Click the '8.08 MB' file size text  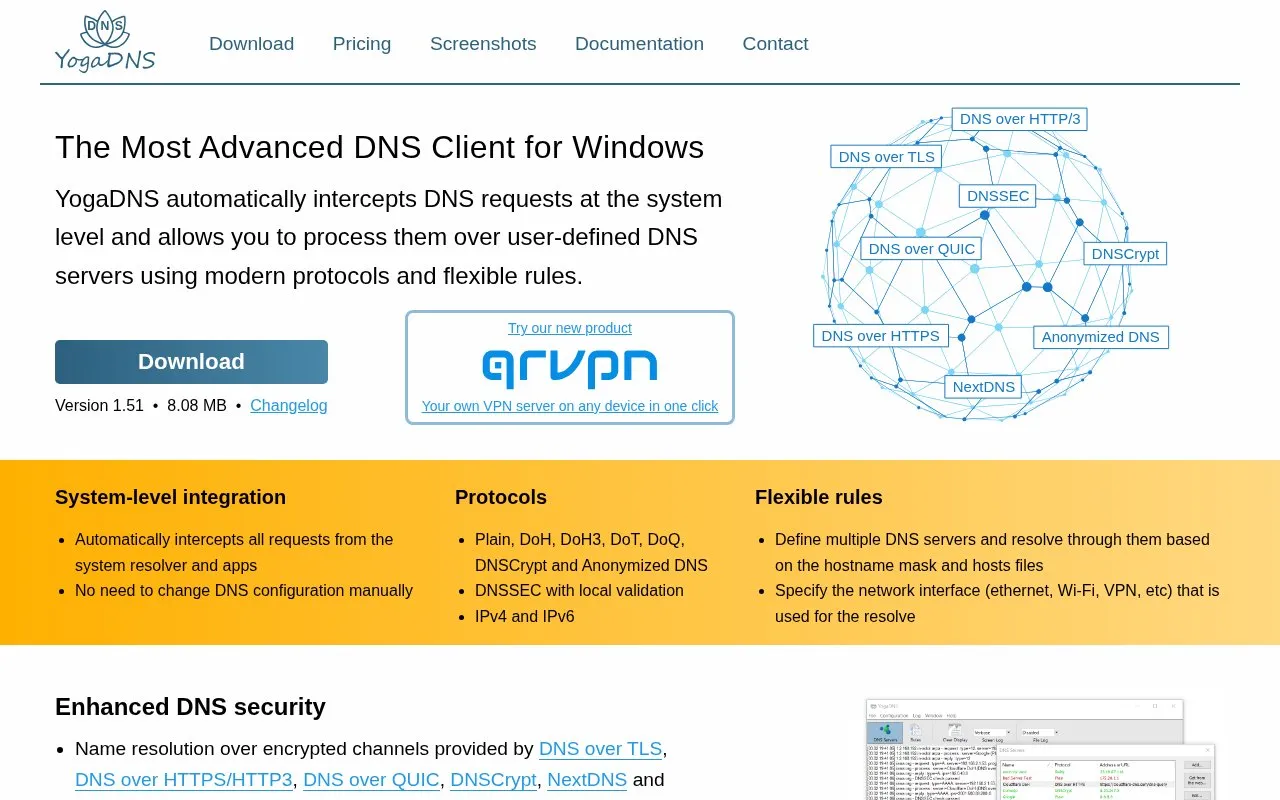[x=197, y=406]
